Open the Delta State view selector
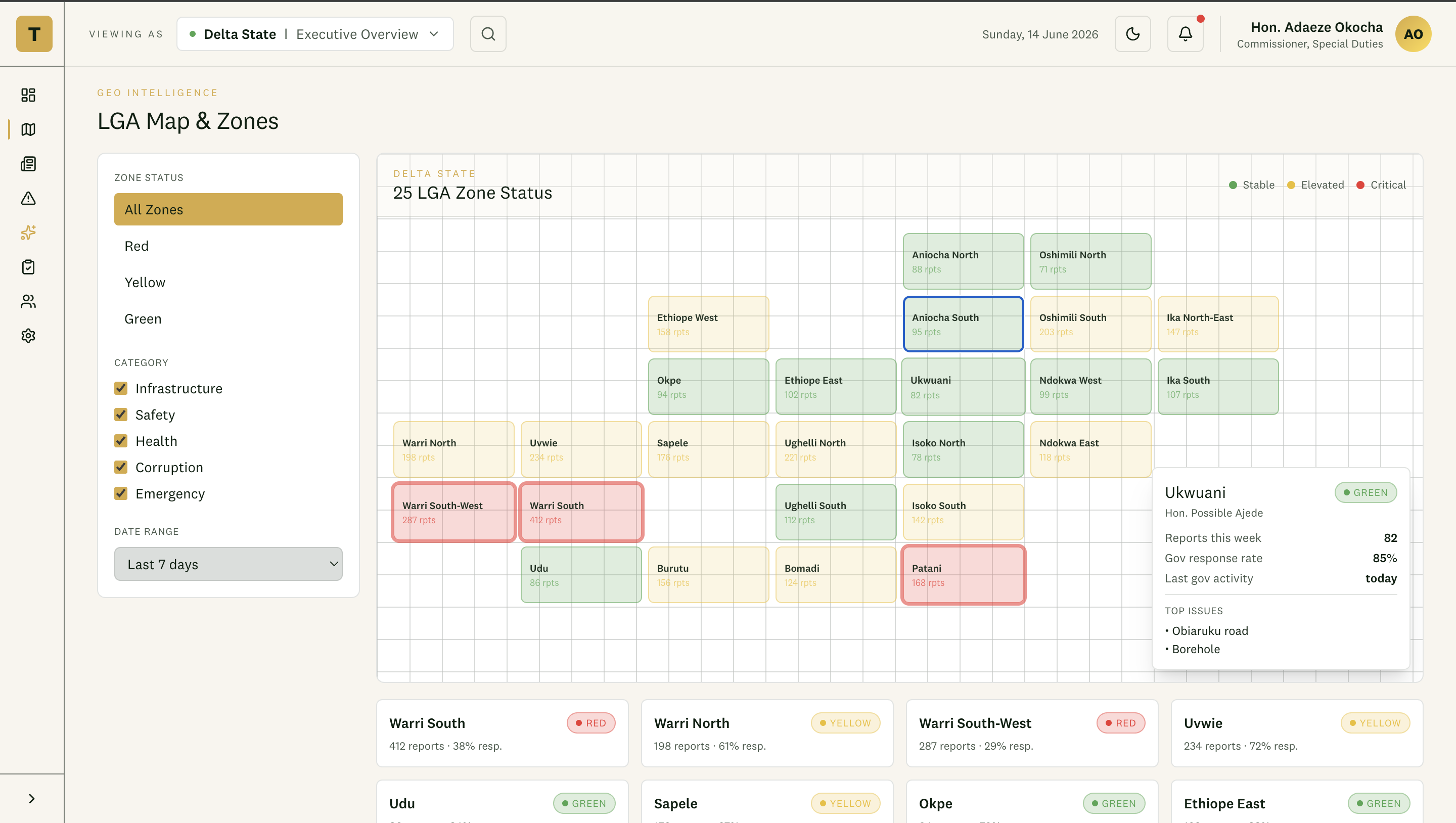Image resolution: width=1456 pixels, height=823 pixels. coord(315,34)
